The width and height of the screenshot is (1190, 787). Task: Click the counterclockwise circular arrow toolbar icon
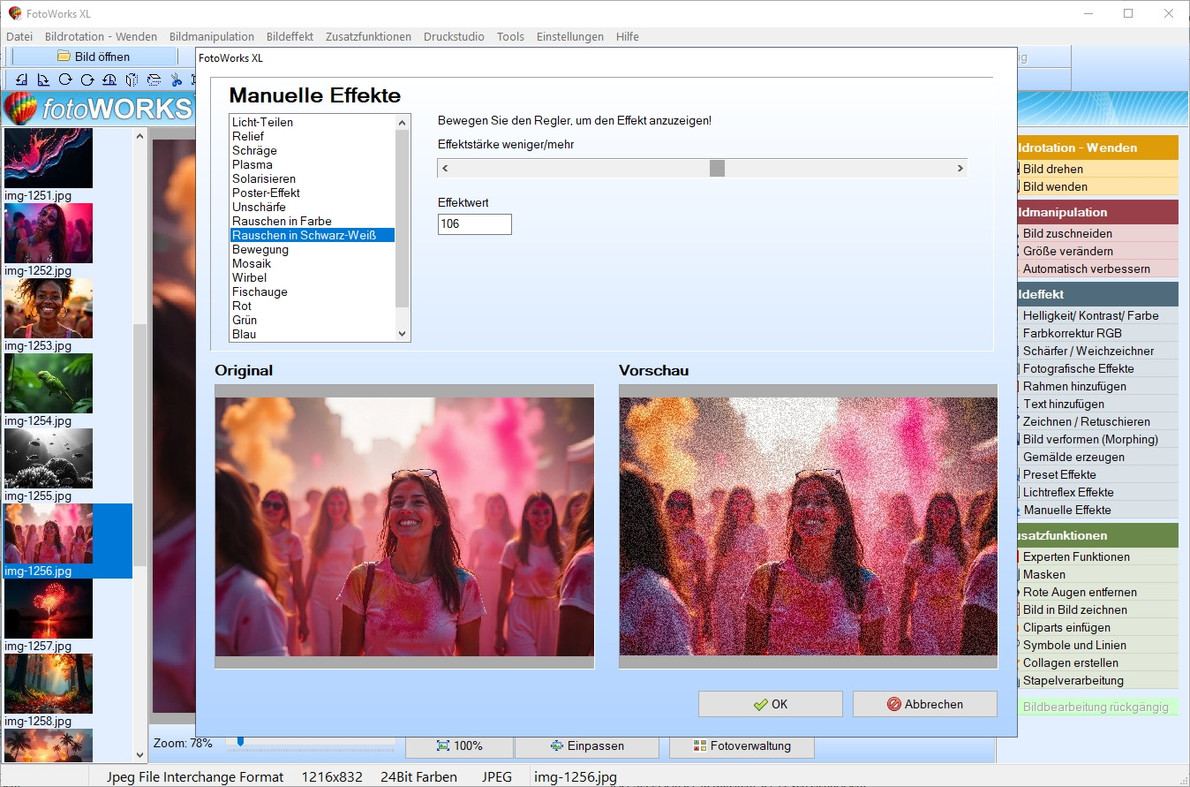[x=87, y=80]
